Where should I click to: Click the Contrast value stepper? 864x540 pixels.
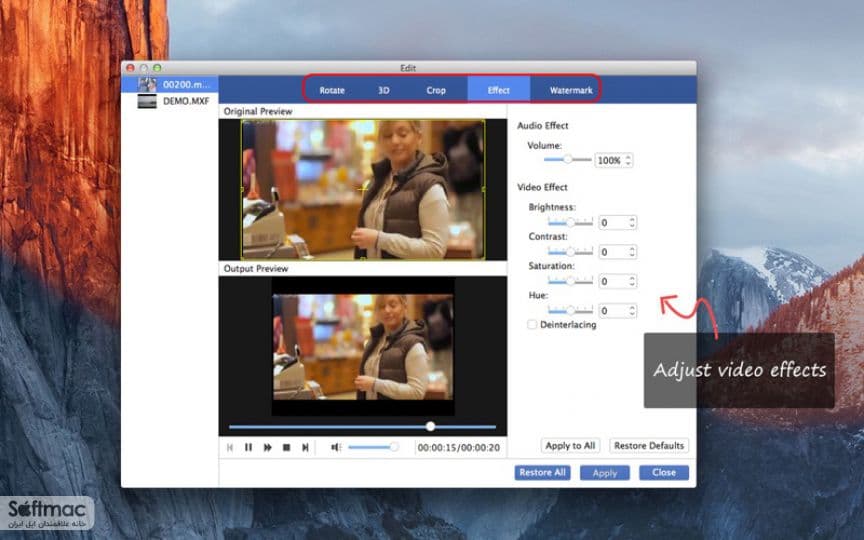point(632,252)
